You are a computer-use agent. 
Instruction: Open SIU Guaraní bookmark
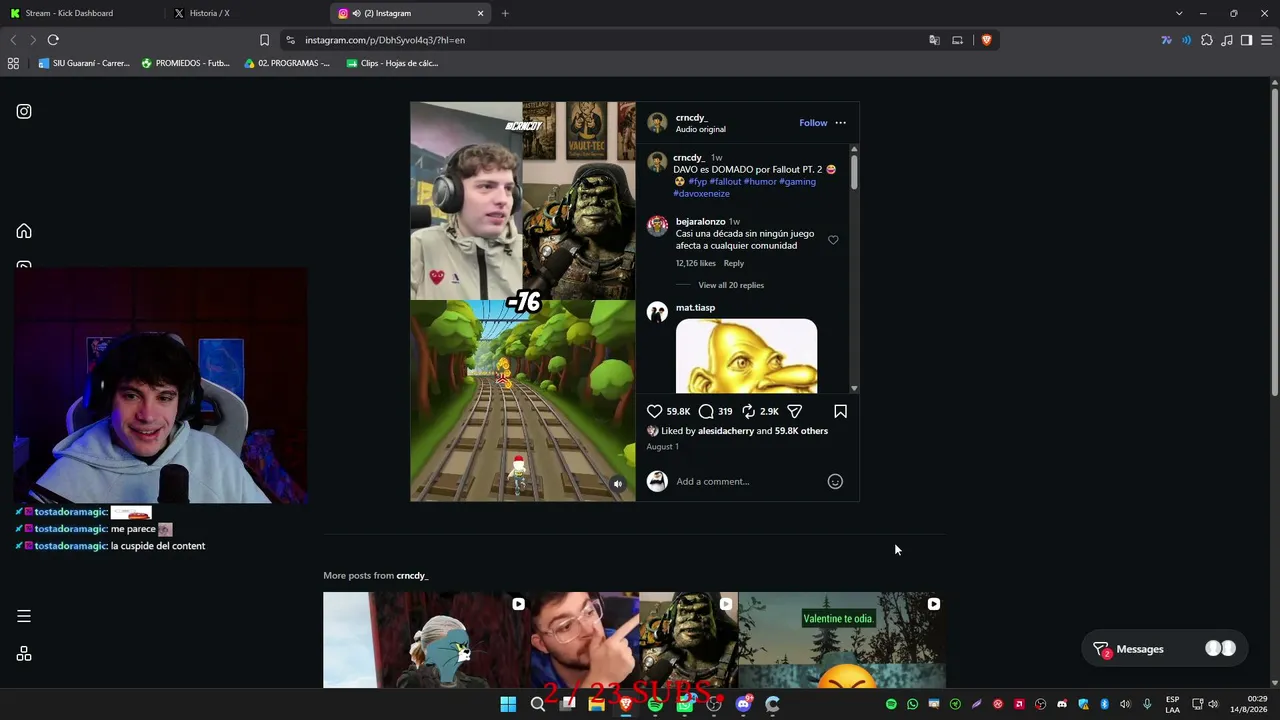[84, 63]
